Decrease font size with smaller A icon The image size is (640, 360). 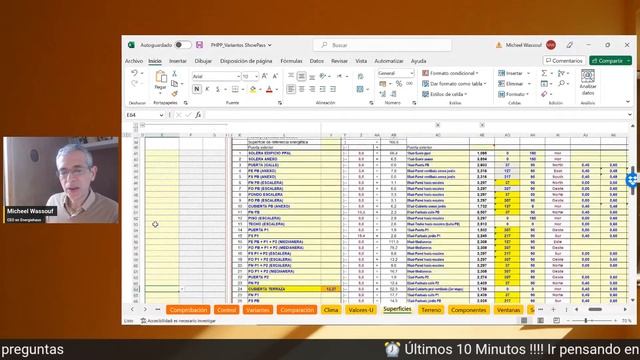[275, 76]
